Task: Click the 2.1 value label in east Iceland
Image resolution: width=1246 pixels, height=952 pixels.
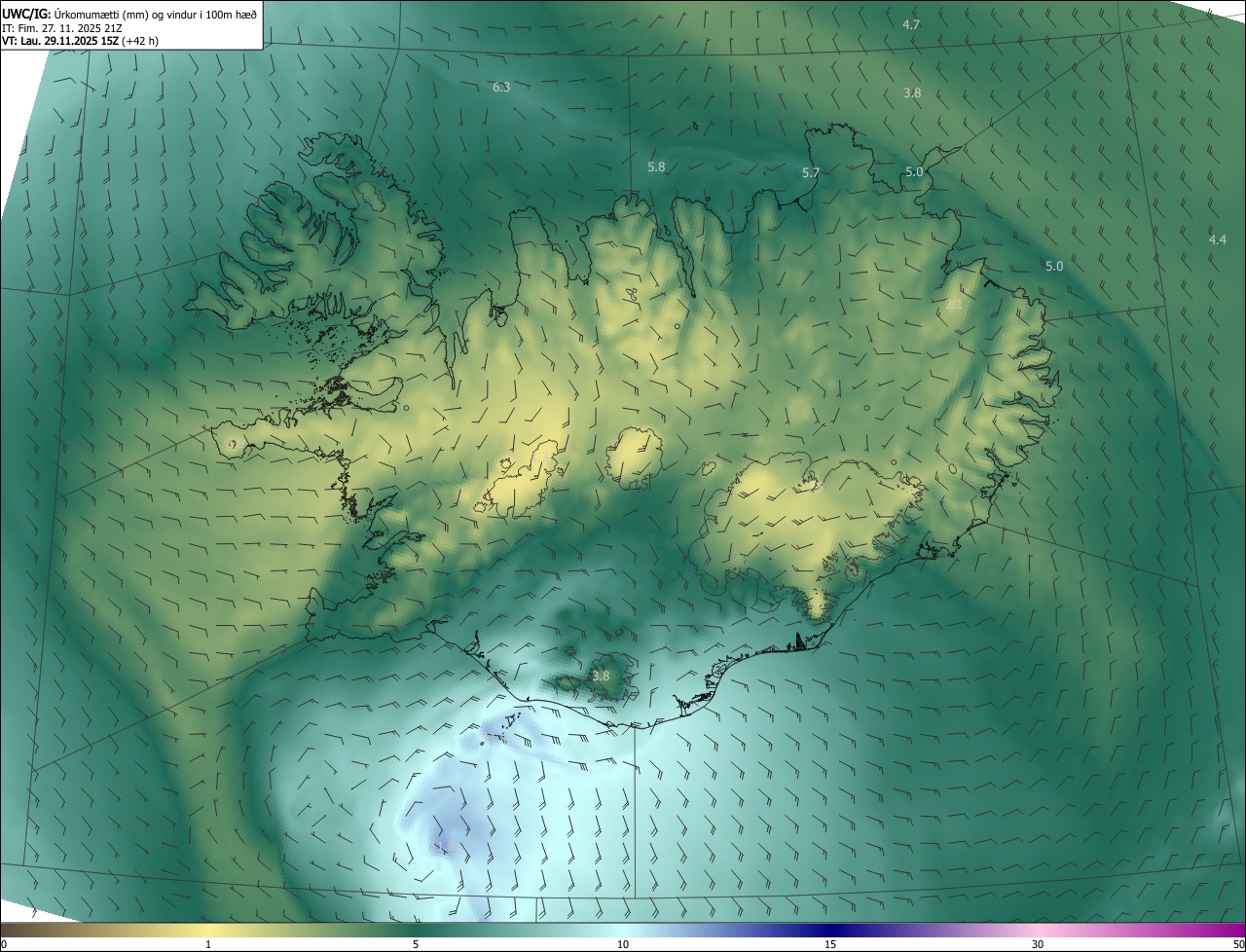Action: coord(954,305)
